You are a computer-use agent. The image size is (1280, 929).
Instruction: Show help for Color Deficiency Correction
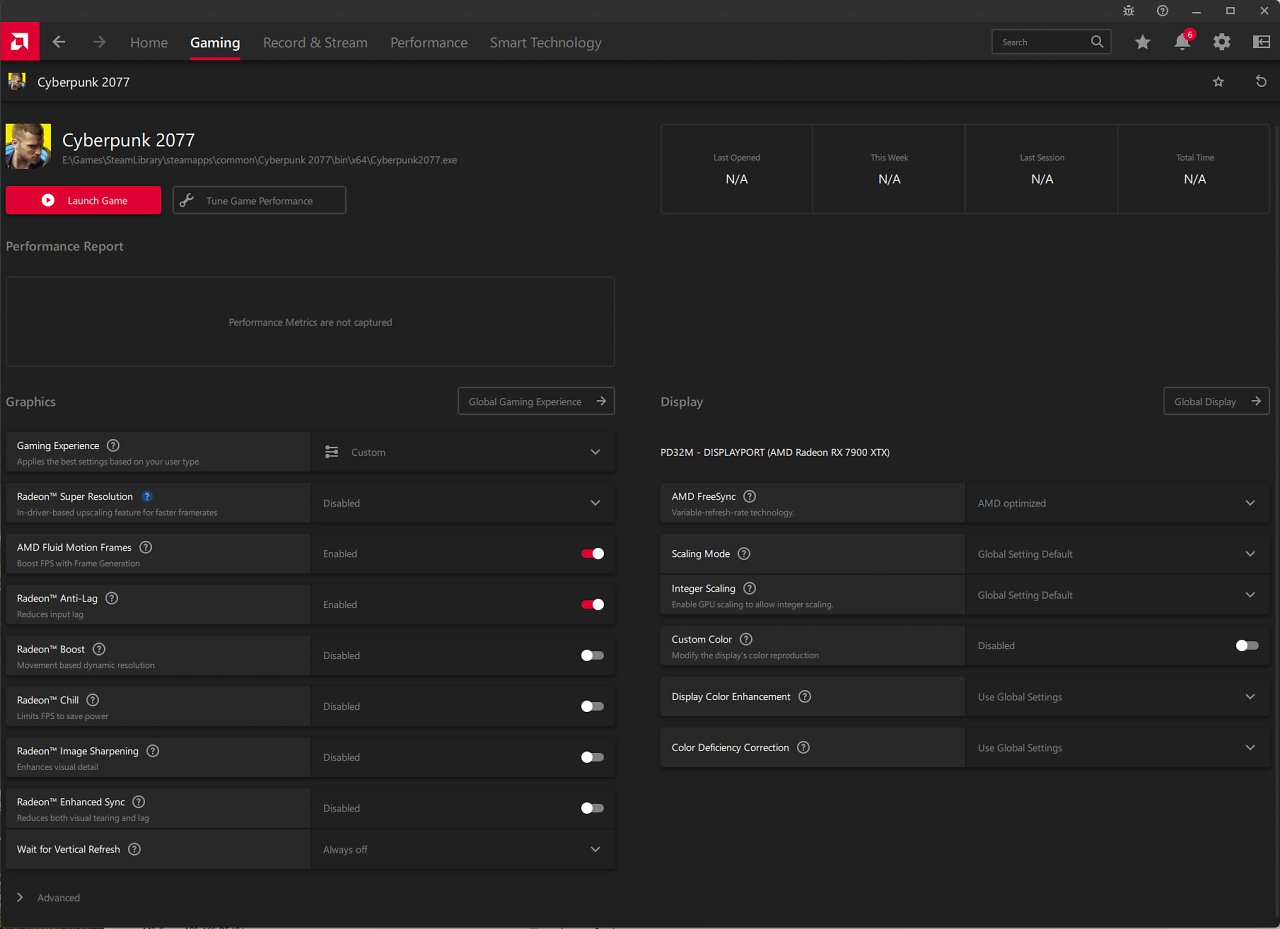(x=803, y=748)
